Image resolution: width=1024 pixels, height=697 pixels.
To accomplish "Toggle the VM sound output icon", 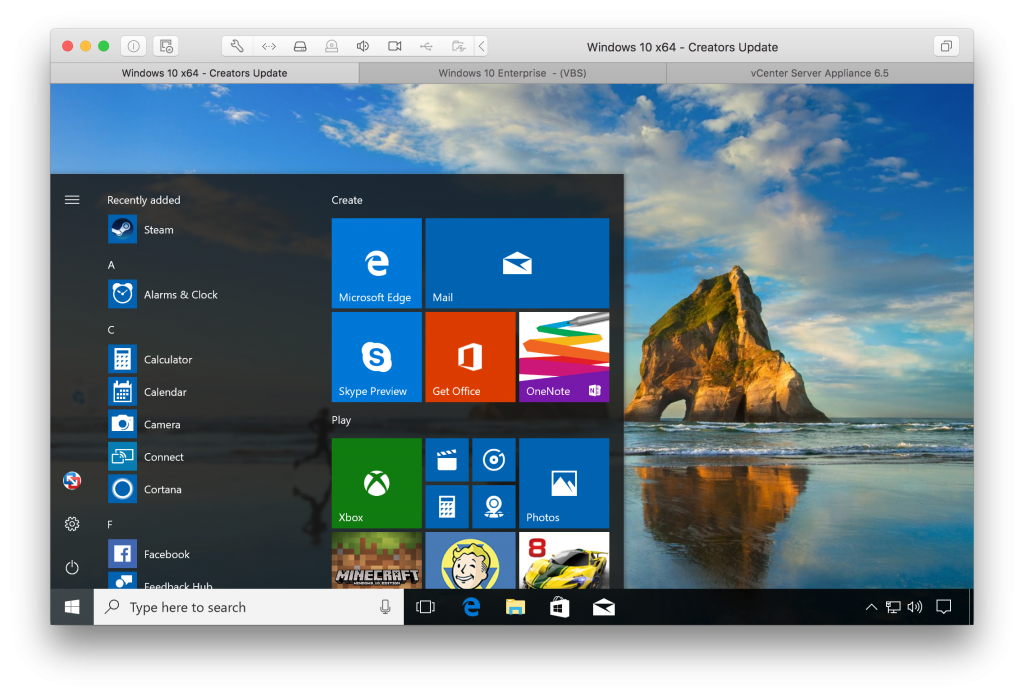I will click(362, 46).
